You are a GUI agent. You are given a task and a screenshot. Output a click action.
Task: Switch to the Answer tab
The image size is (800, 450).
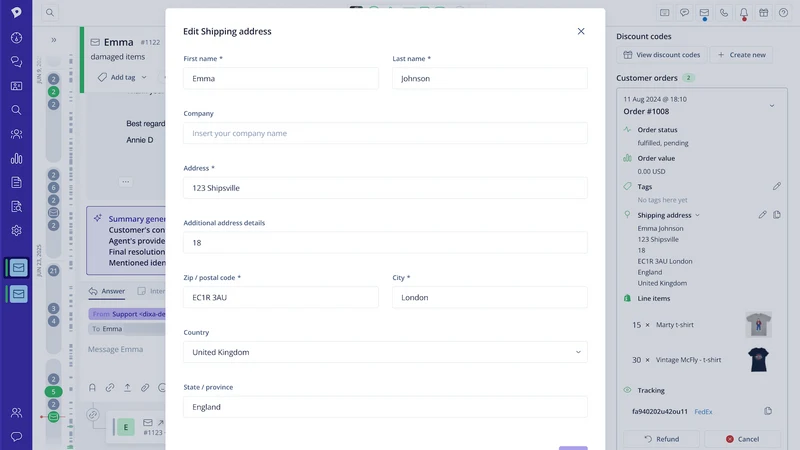107,291
